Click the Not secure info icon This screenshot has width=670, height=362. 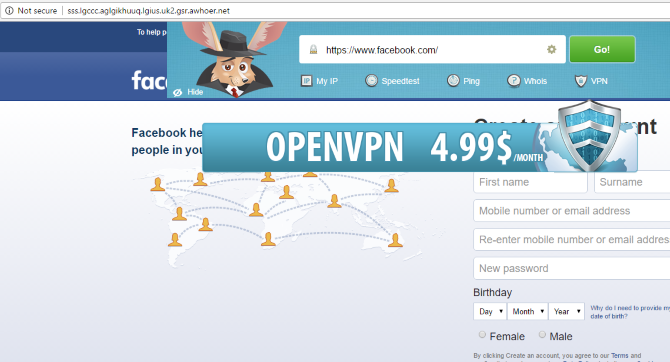(9, 11)
